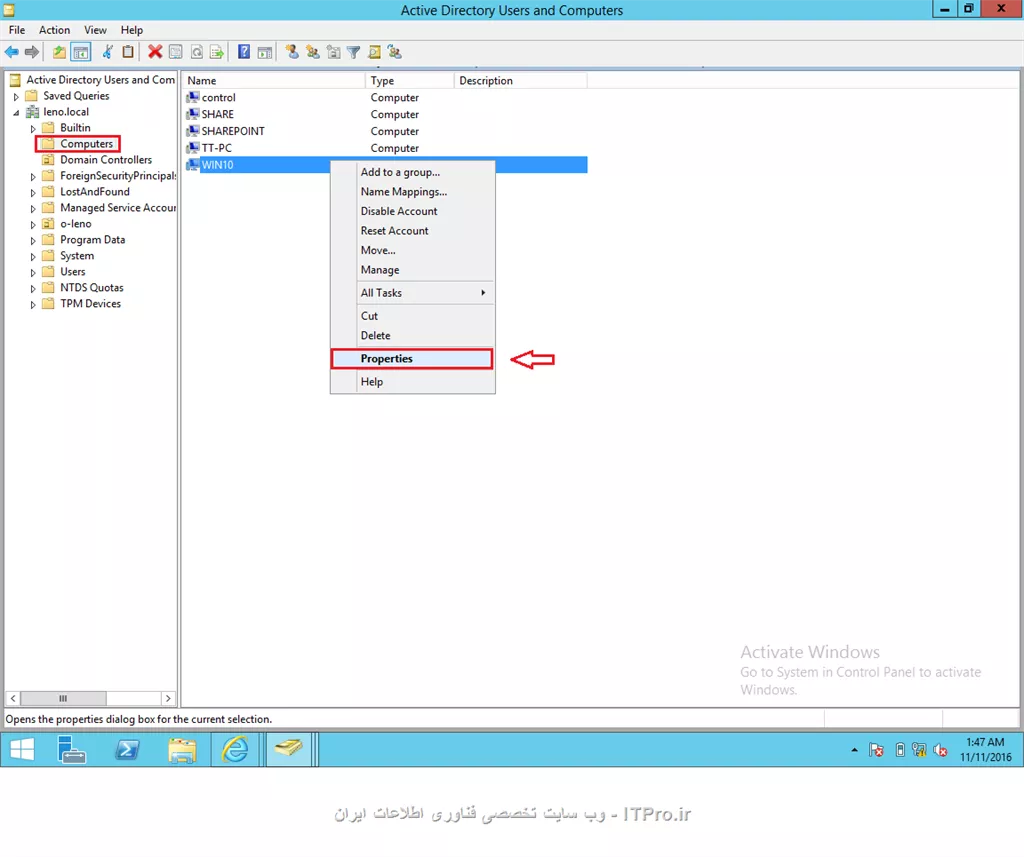
Task: Collapse the leno.local domain node
Action: (x=16, y=112)
